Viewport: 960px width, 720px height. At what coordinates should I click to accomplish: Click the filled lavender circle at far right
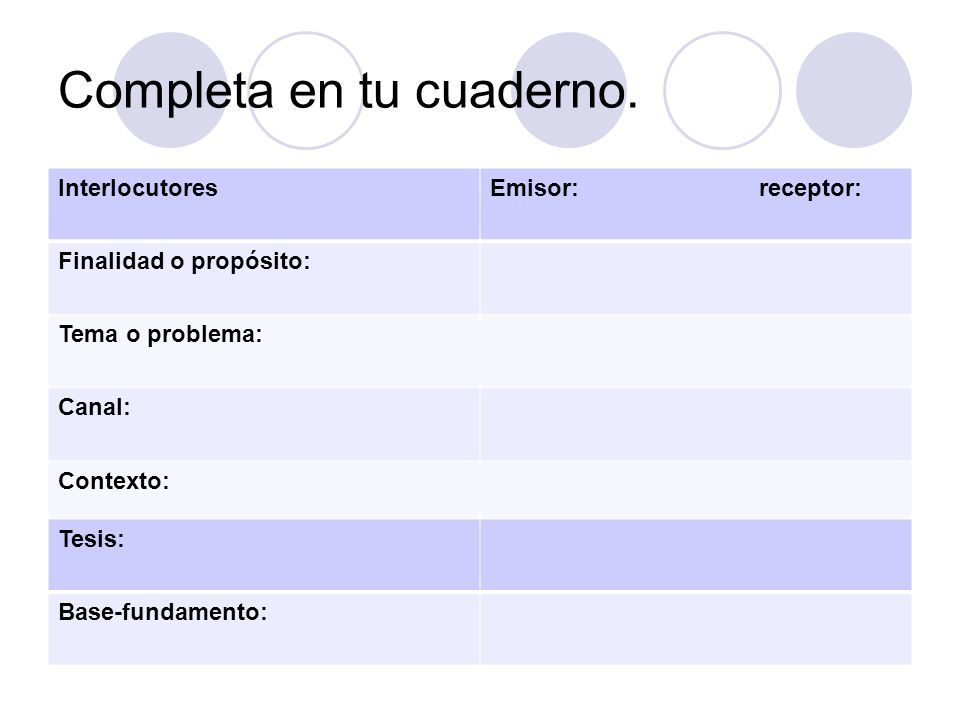click(853, 90)
